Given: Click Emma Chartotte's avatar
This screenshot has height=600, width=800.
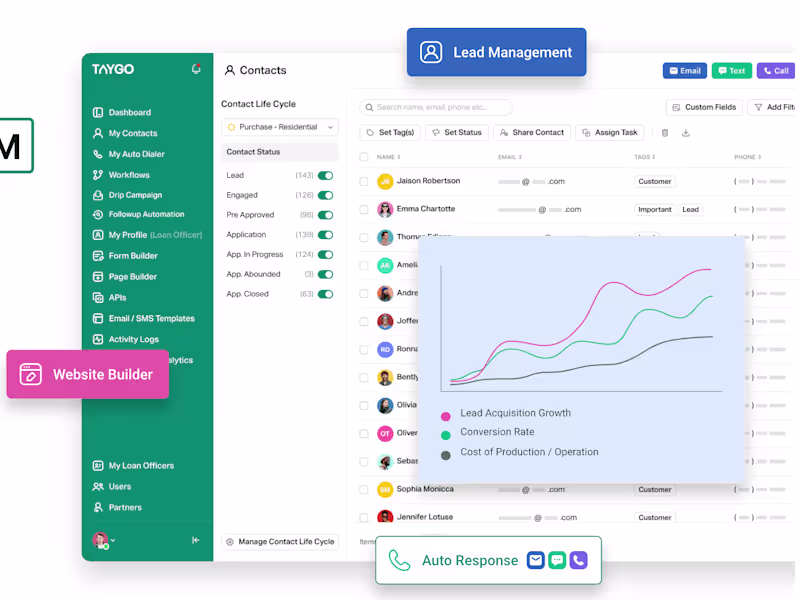Looking at the screenshot, I should (x=385, y=209).
